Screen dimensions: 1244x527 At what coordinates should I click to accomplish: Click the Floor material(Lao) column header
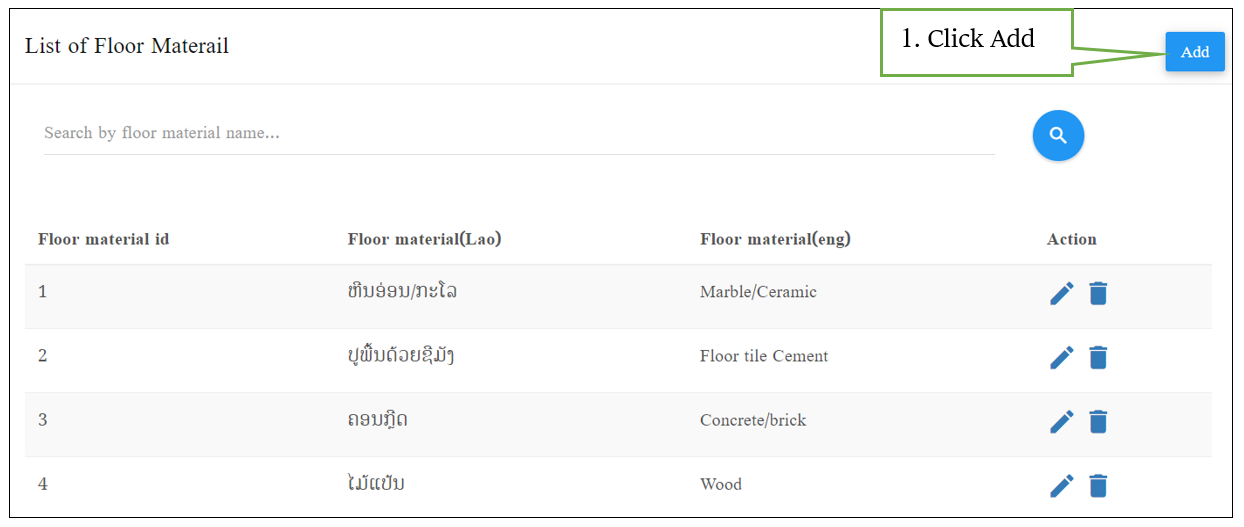point(424,239)
